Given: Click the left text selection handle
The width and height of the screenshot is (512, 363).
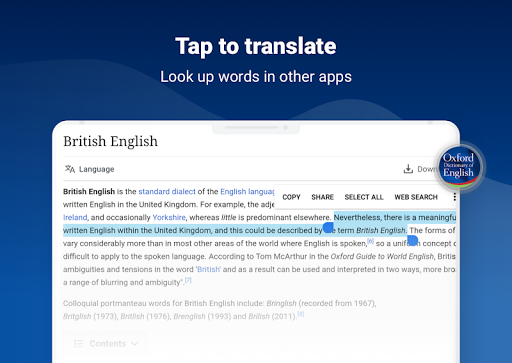Looking at the screenshot, I should [328, 227].
